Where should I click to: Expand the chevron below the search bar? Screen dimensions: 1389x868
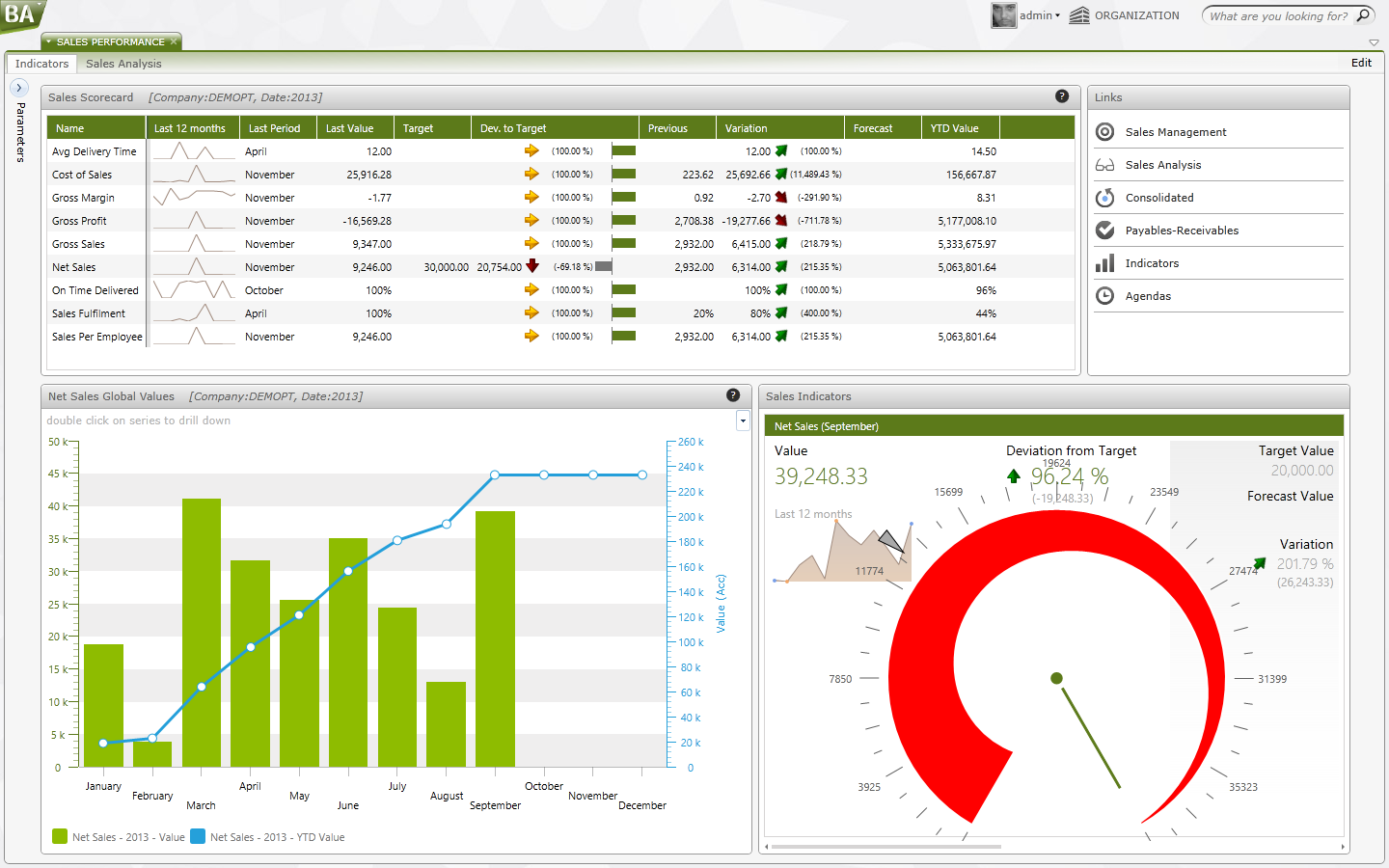pos(1374,42)
